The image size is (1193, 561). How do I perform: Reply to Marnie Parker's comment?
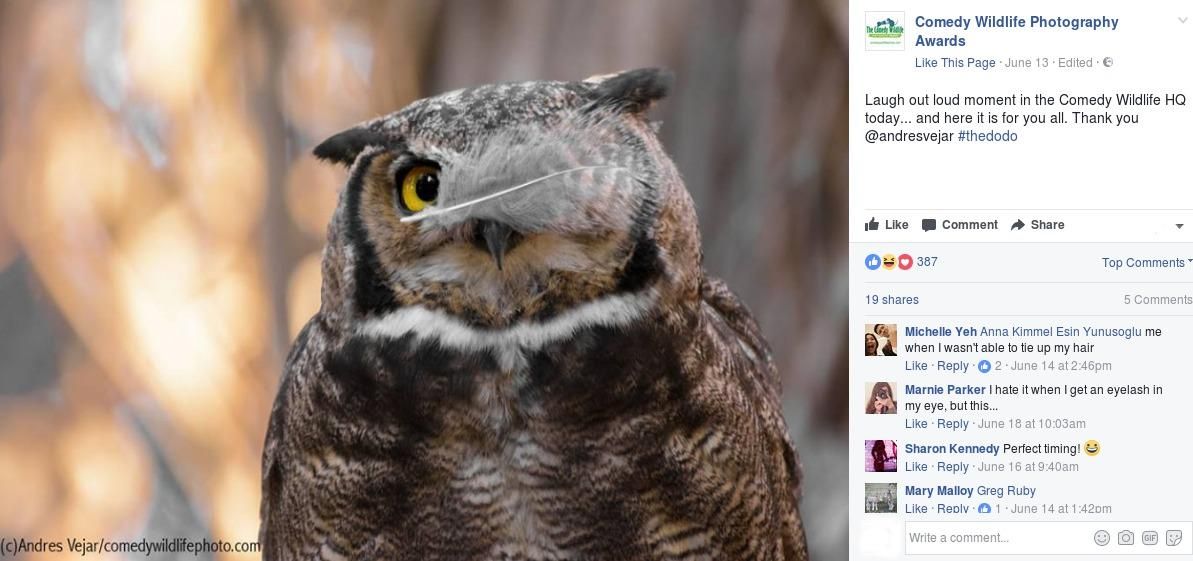tap(953, 424)
